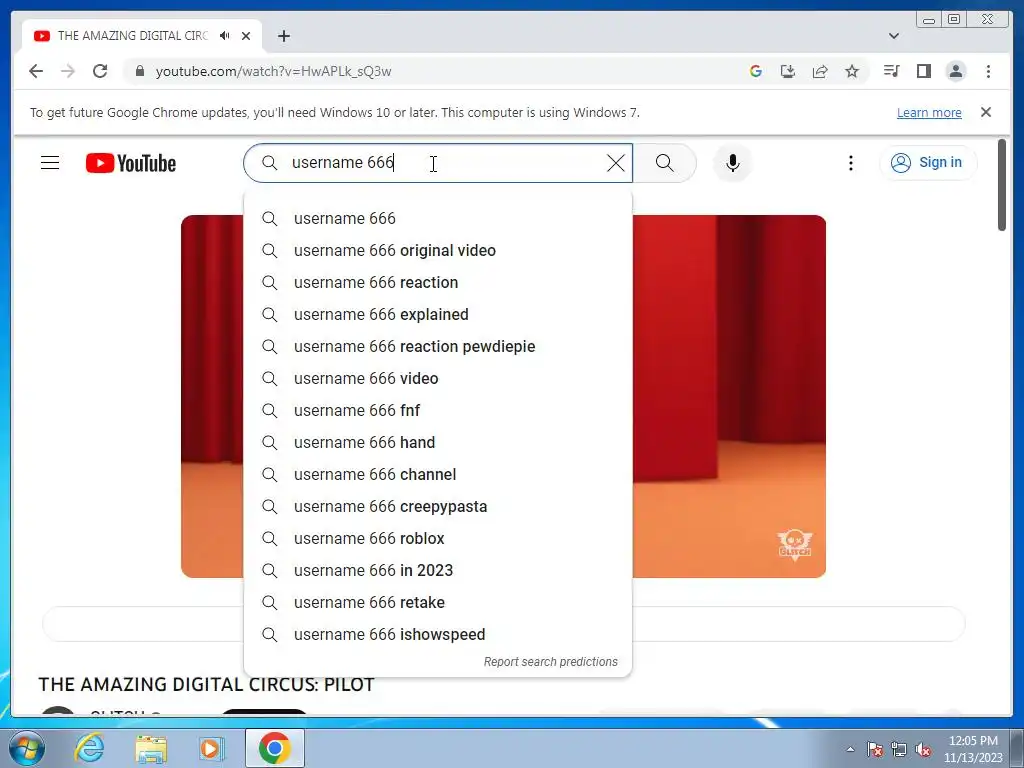Open media controls in Chrome toolbar
1024x768 pixels.
(x=891, y=71)
